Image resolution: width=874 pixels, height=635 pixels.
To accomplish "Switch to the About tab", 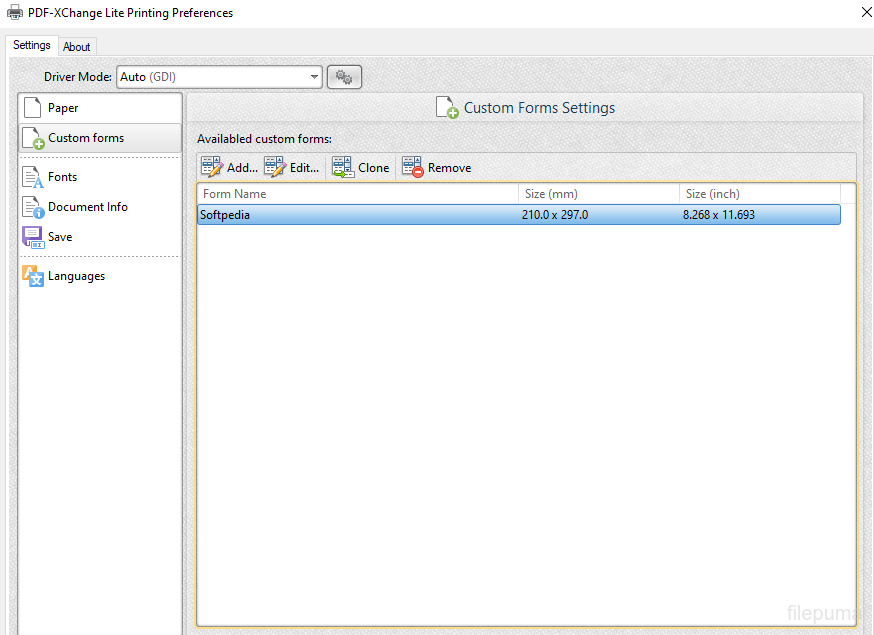I will tap(77, 46).
